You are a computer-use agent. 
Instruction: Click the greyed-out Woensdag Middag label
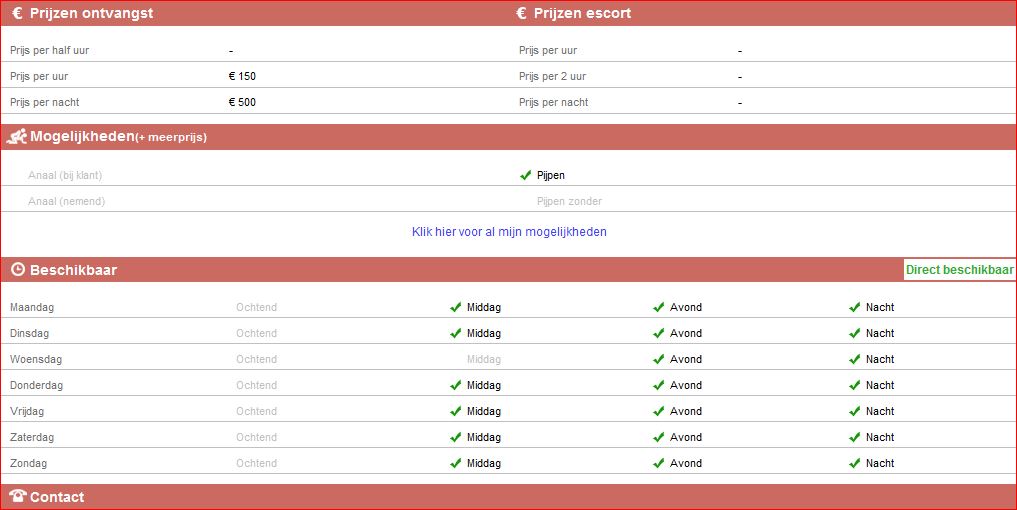pos(483,359)
